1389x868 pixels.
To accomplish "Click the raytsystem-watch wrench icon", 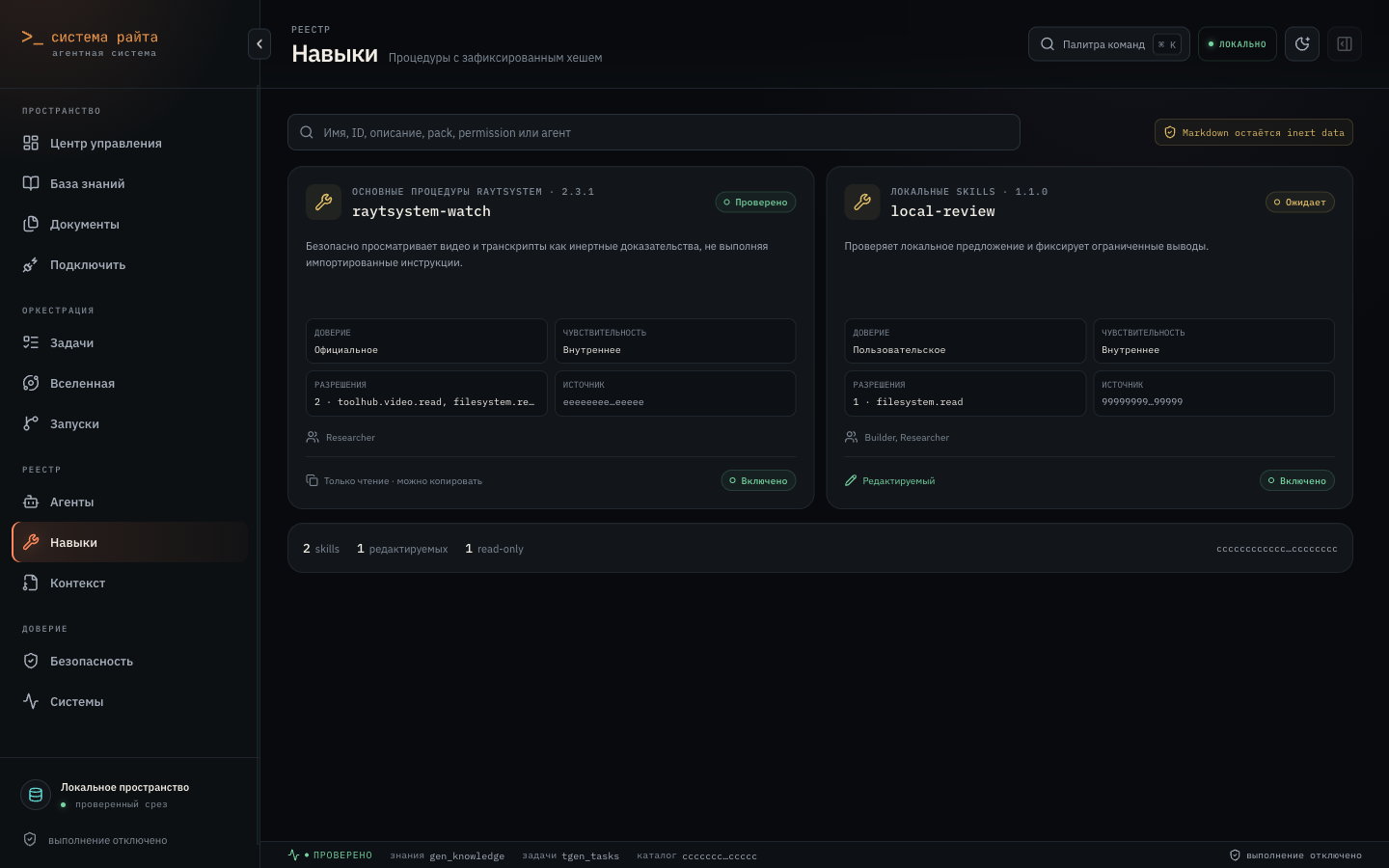I will [323, 202].
